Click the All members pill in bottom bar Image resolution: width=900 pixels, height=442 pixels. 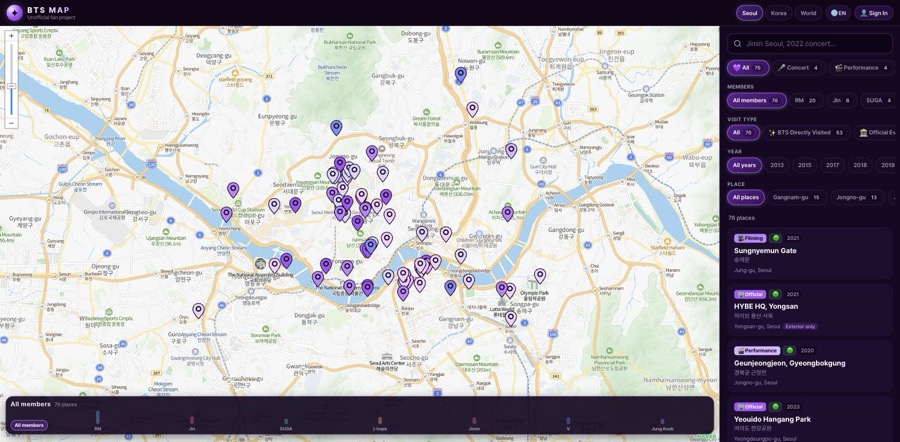tap(29, 425)
